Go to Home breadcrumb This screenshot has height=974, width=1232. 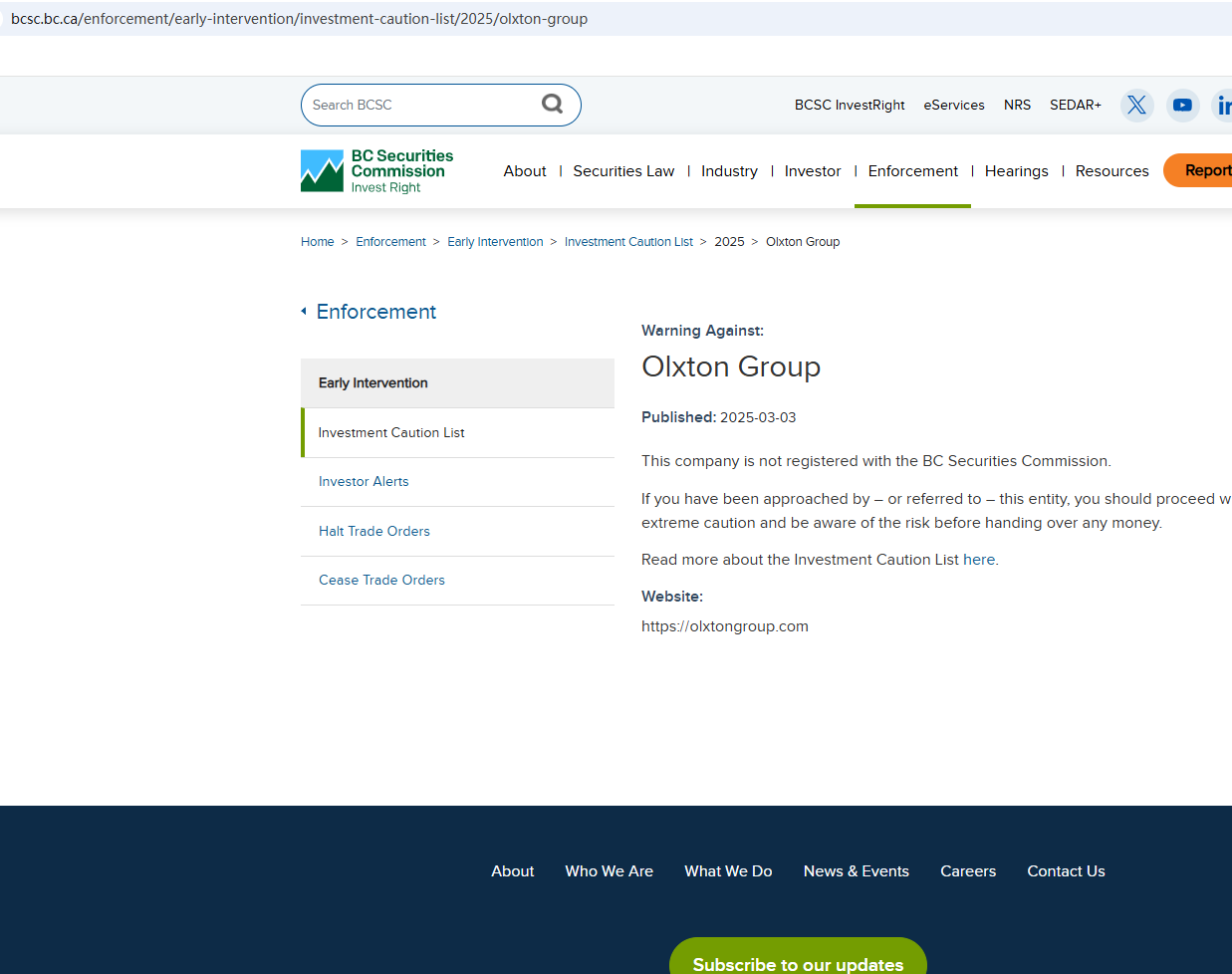317,242
